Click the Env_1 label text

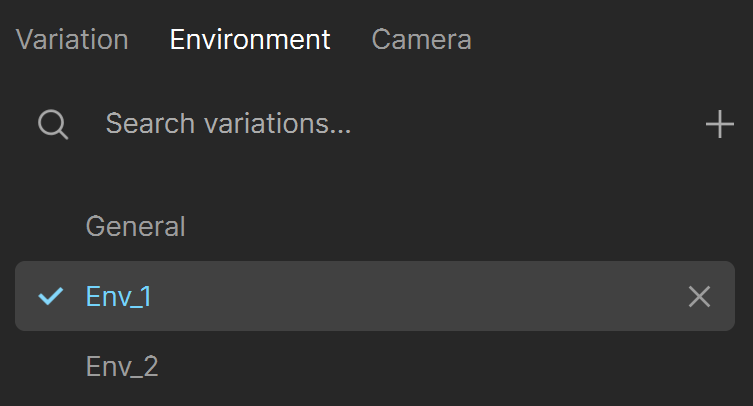[x=118, y=296]
